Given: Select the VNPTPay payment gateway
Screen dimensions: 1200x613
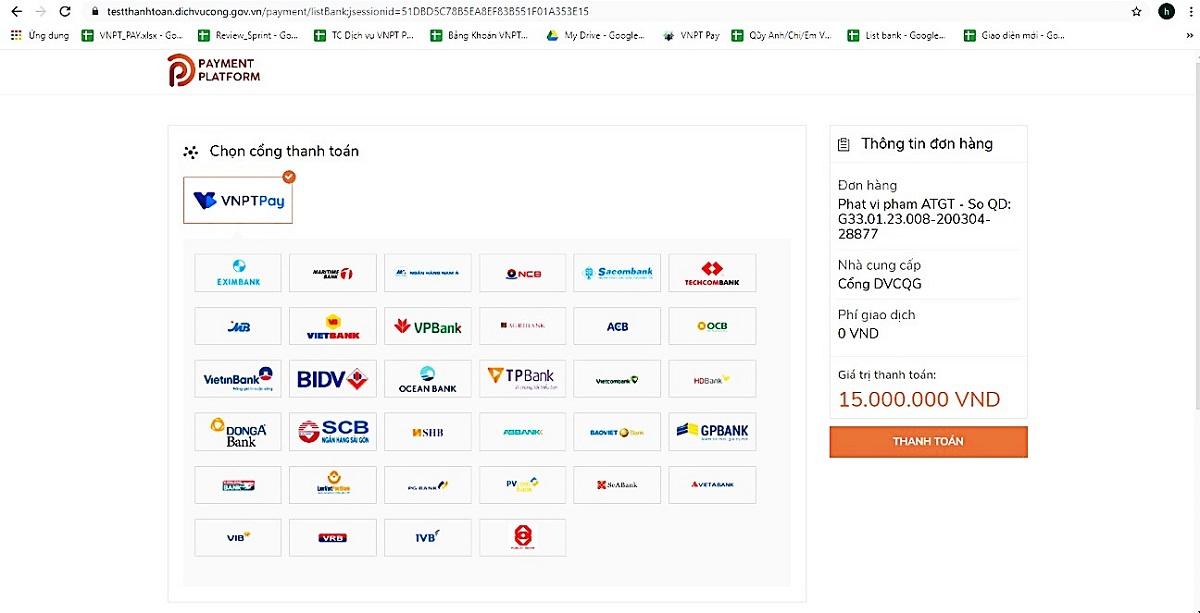Looking at the screenshot, I should point(238,199).
